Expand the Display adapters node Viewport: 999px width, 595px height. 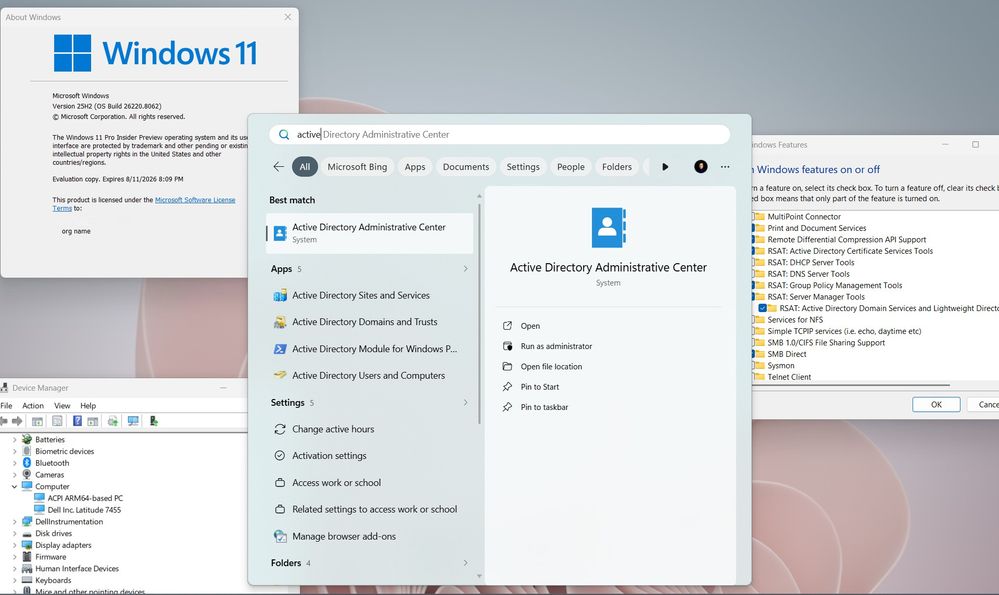[15, 545]
